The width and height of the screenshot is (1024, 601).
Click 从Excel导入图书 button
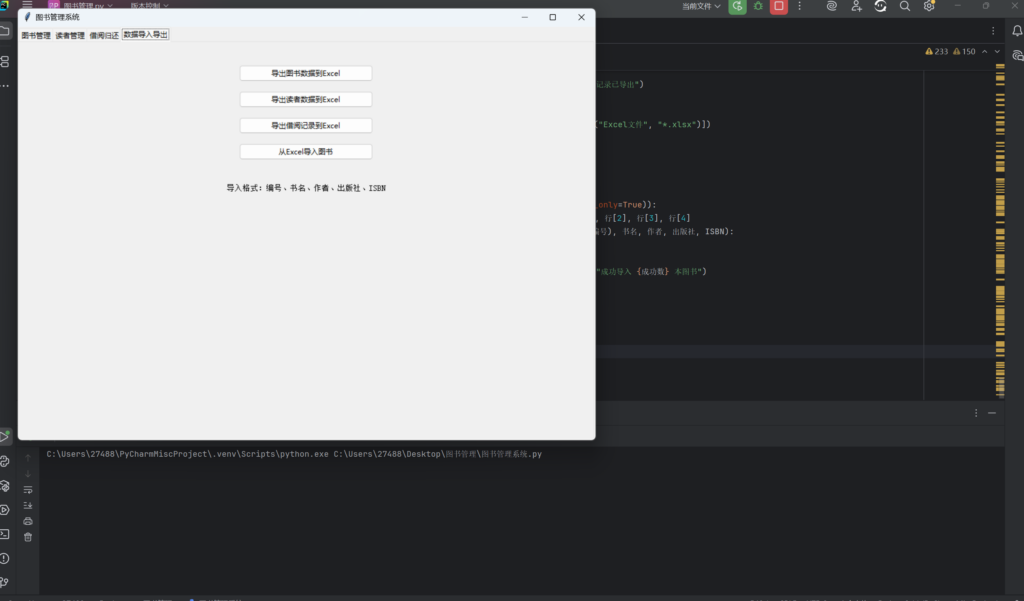pos(306,152)
